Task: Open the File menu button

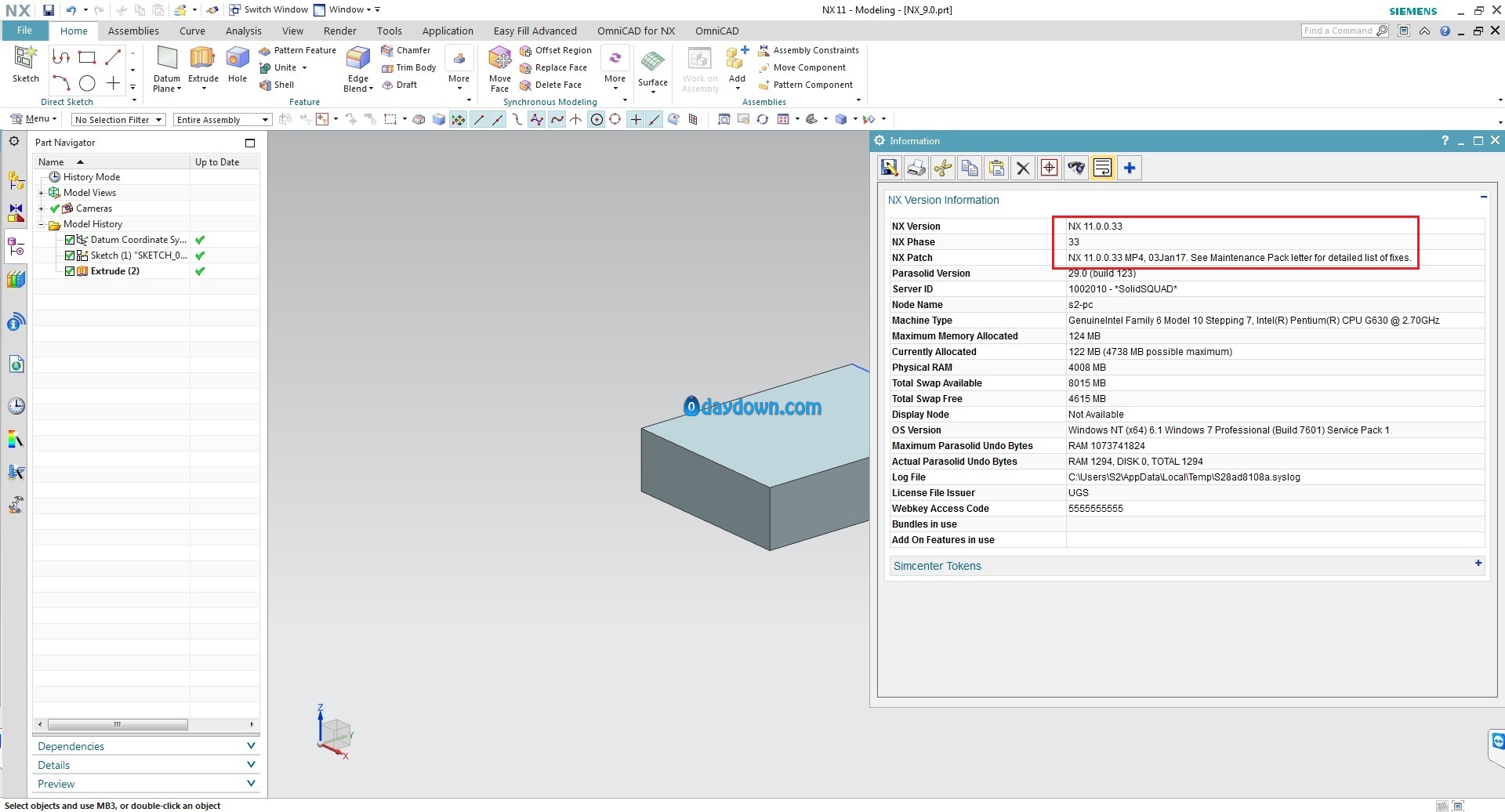Action: tap(24, 31)
